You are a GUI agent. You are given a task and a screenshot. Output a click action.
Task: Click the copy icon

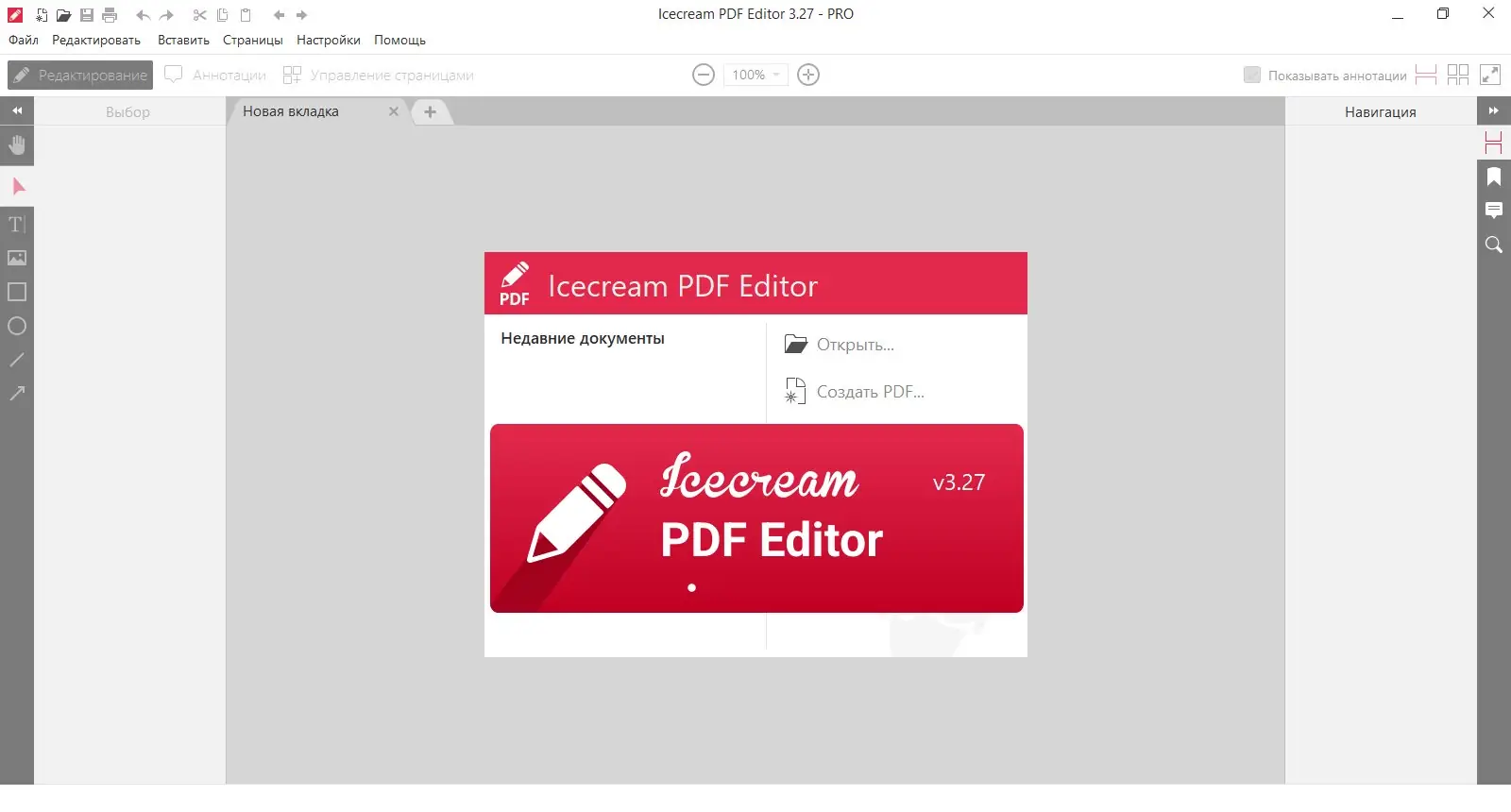[223, 15]
